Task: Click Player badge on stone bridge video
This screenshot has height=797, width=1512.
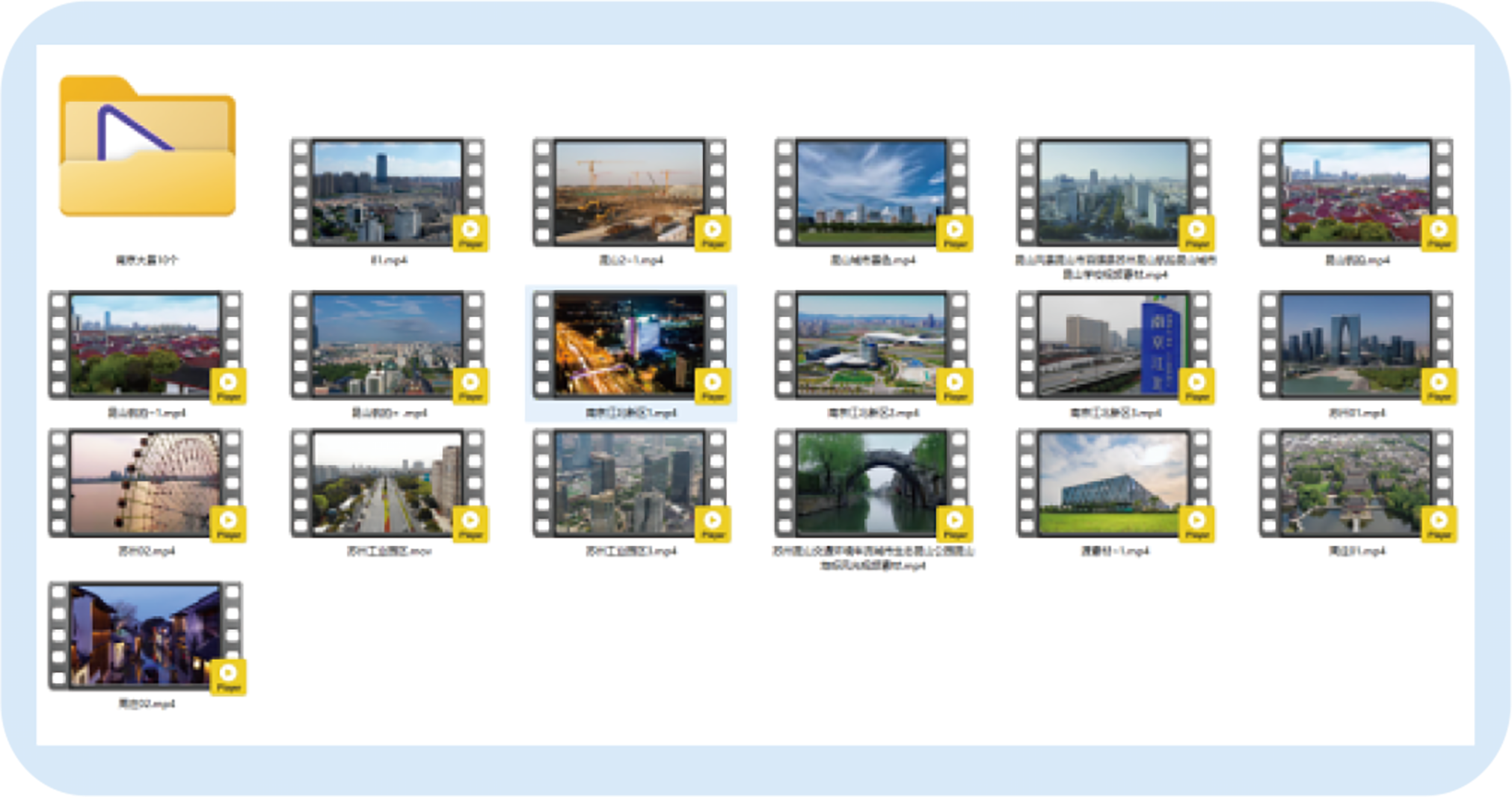Action: coord(955,524)
